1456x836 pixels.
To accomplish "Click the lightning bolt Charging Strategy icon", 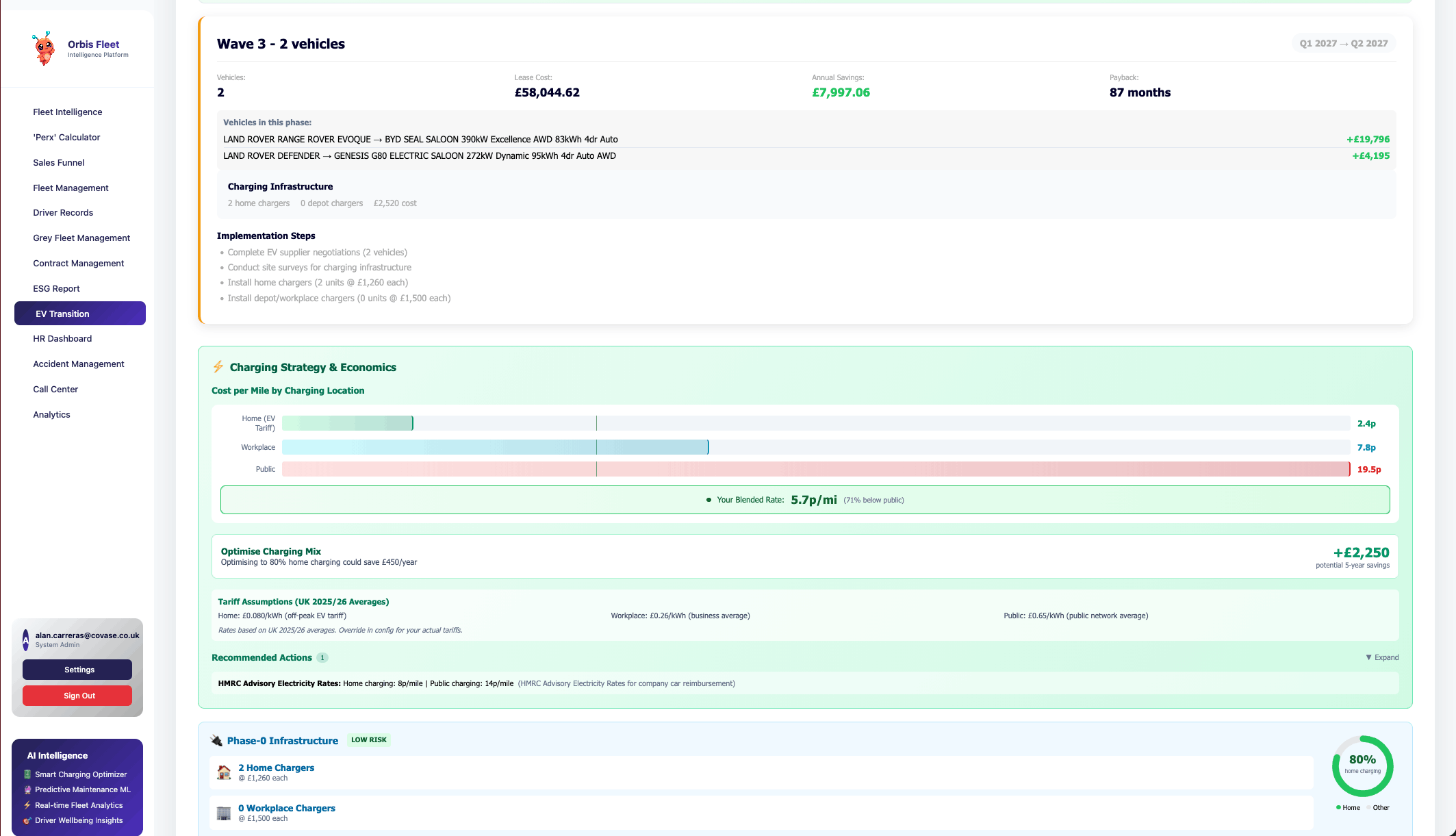I will pyautogui.click(x=218, y=367).
